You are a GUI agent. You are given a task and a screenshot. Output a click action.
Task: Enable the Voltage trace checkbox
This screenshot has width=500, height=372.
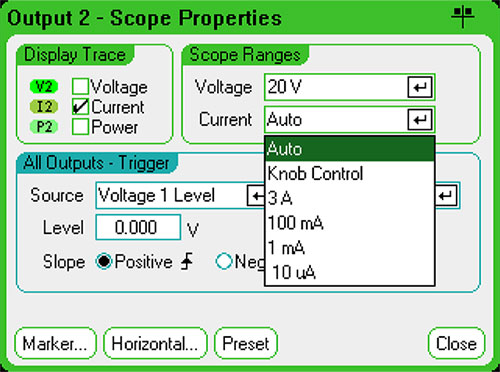(80, 86)
